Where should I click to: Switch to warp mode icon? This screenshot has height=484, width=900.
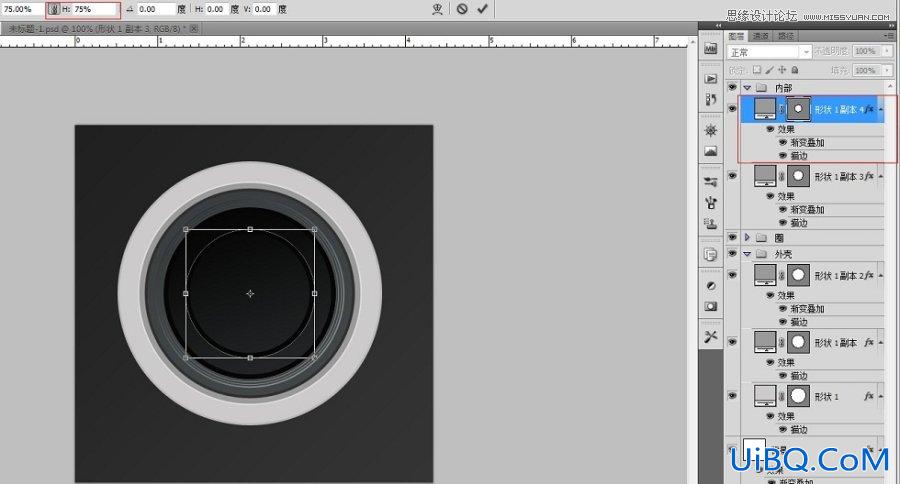tap(438, 9)
